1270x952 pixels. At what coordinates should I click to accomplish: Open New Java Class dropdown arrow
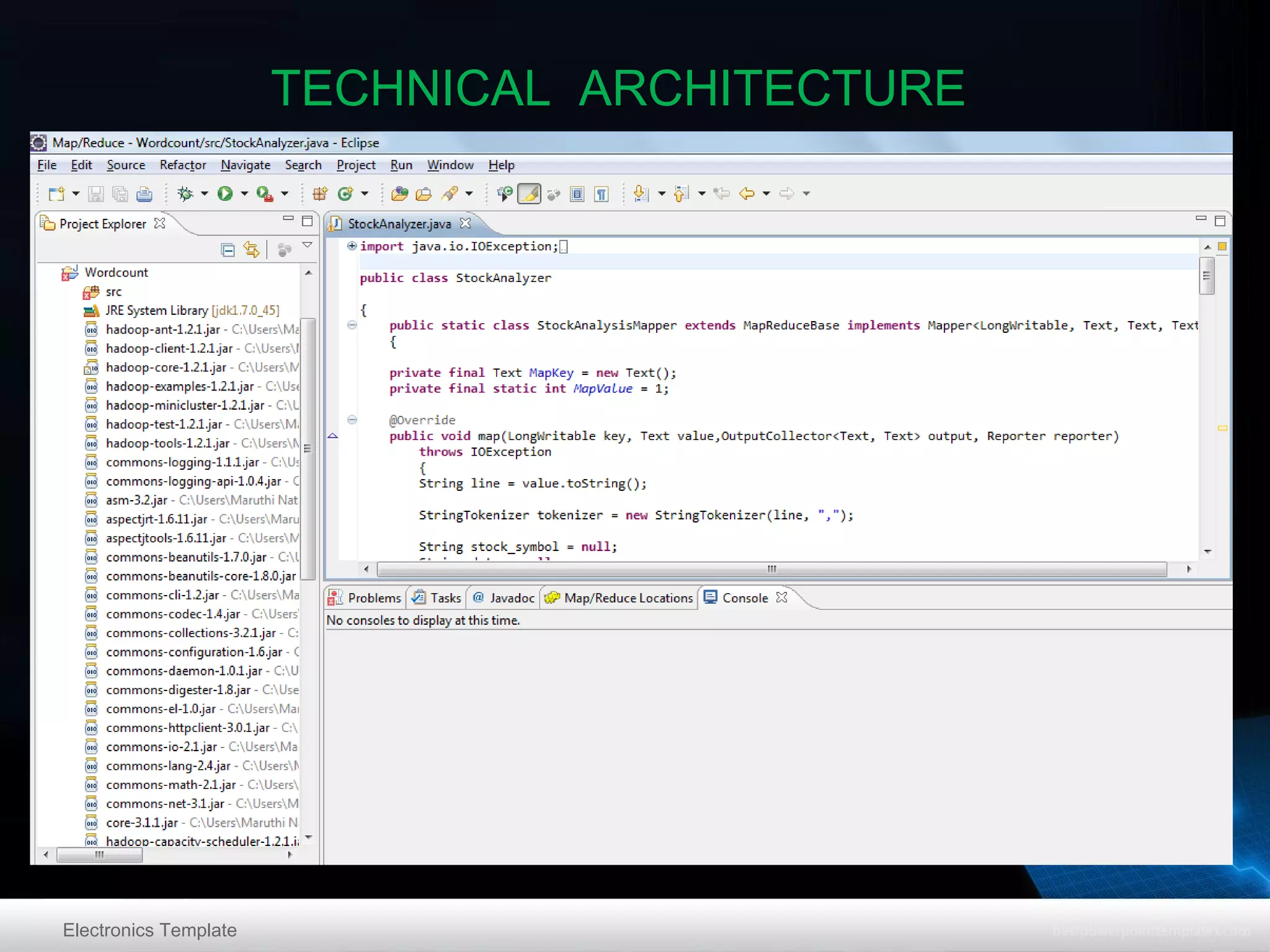pos(365,194)
